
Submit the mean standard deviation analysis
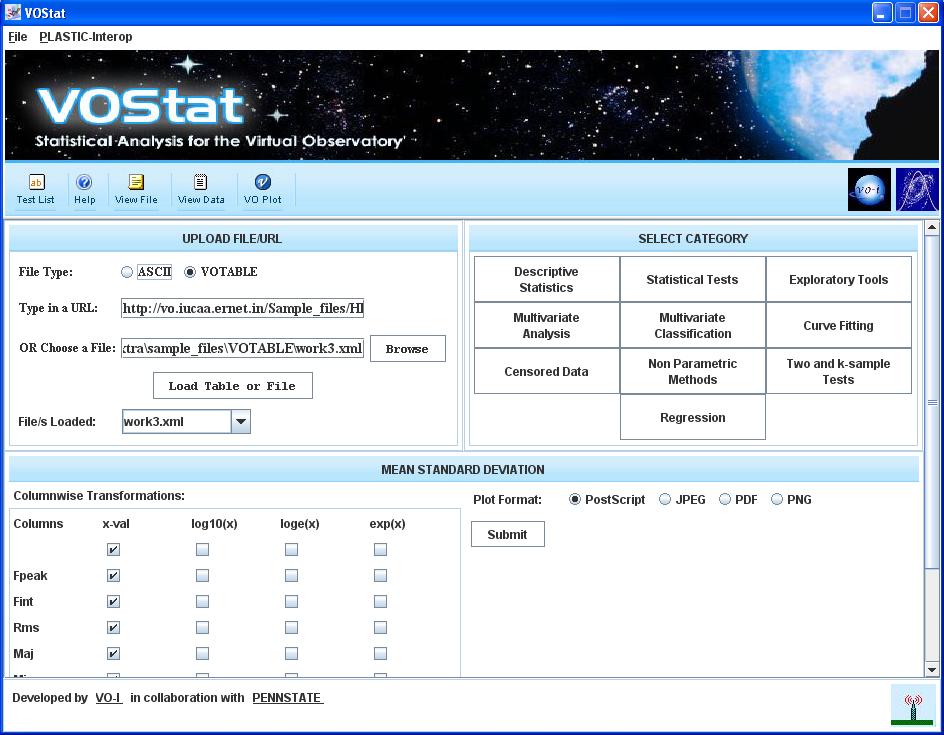click(x=508, y=534)
